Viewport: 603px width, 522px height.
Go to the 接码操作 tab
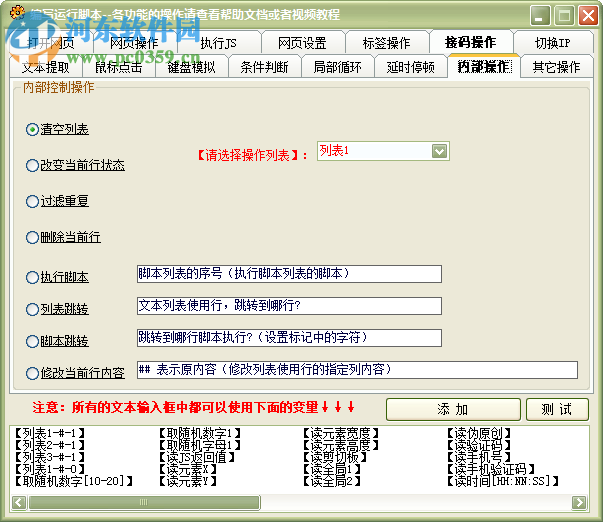[x=471, y=42]
